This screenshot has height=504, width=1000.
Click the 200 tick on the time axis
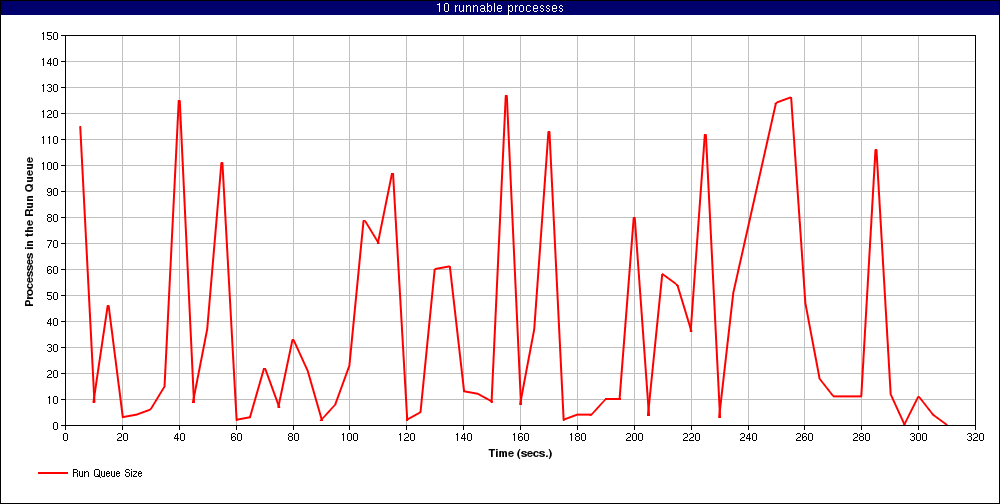[x=634, y=437]
